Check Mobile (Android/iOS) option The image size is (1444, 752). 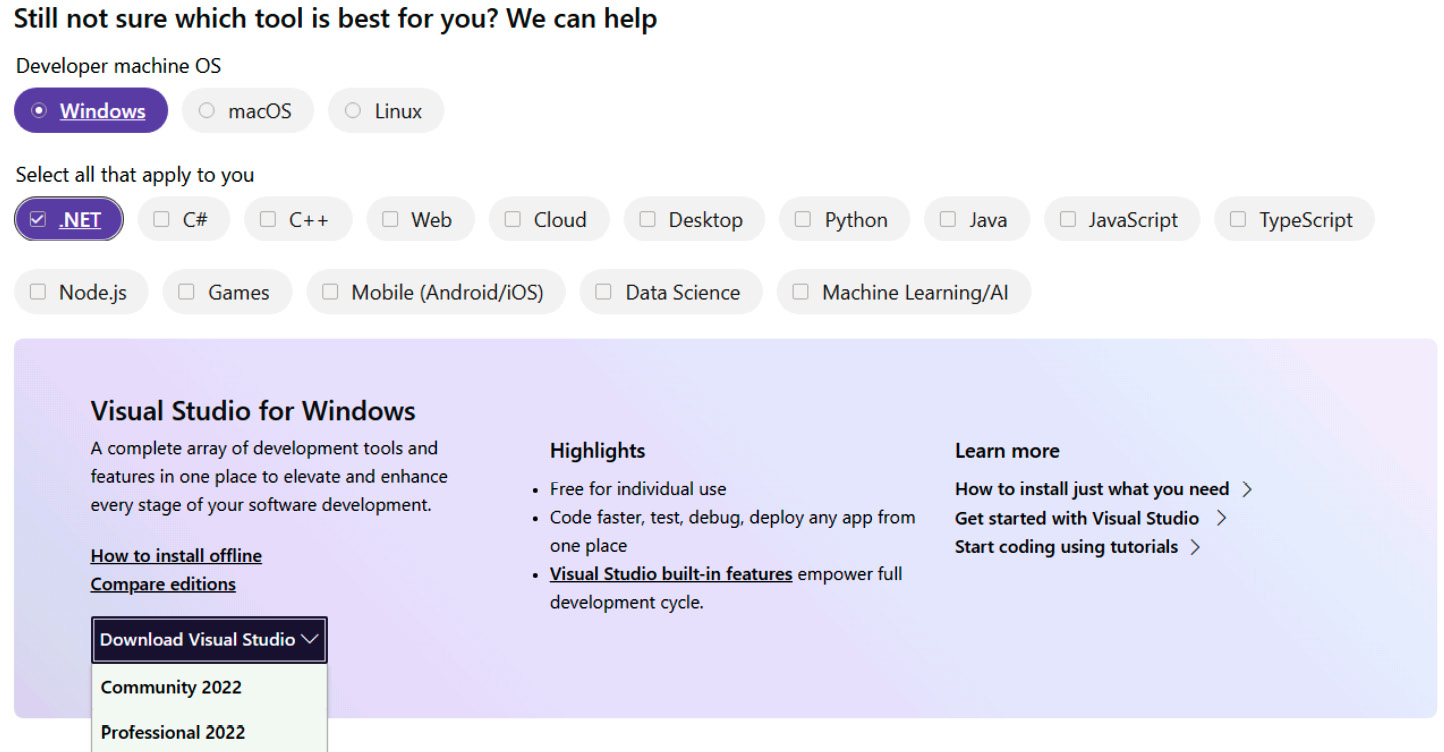click(x=435, y=292)
